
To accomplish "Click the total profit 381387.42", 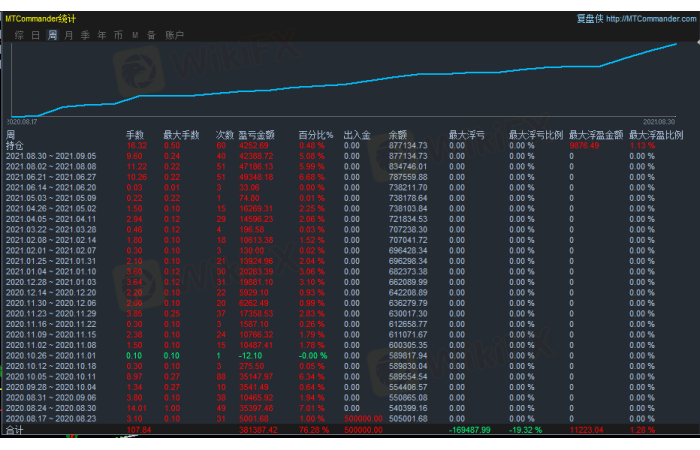I will point(258,430).
